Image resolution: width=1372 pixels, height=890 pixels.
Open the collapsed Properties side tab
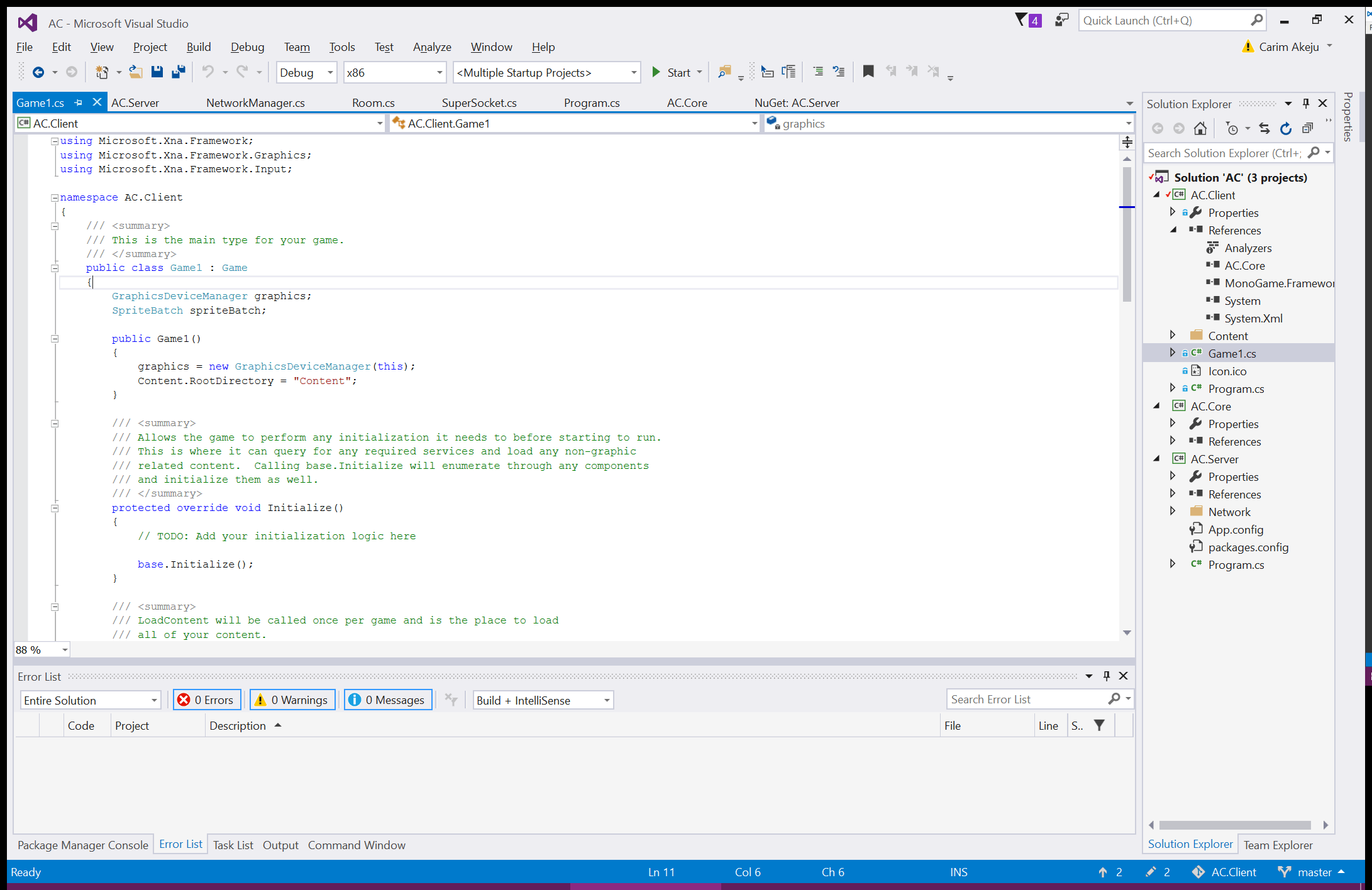pos(1348,117)
